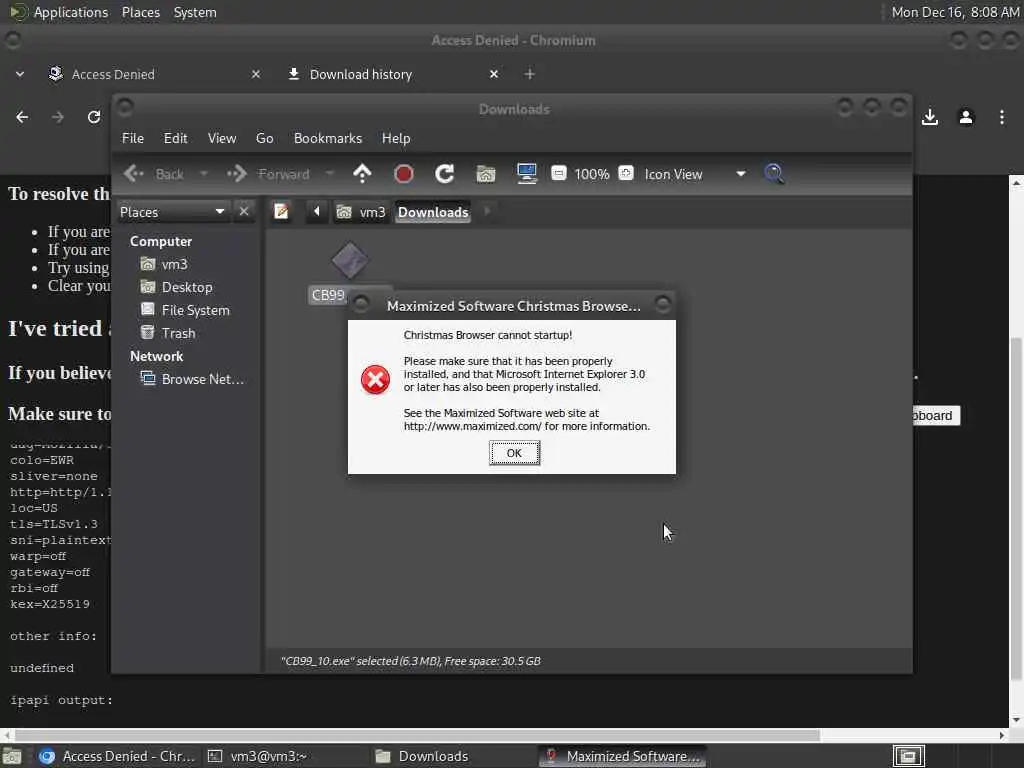This screenshot has height=768, width=1024.
Task: Click the Search magnifier icon in file manager
Action: coord(774,174)
